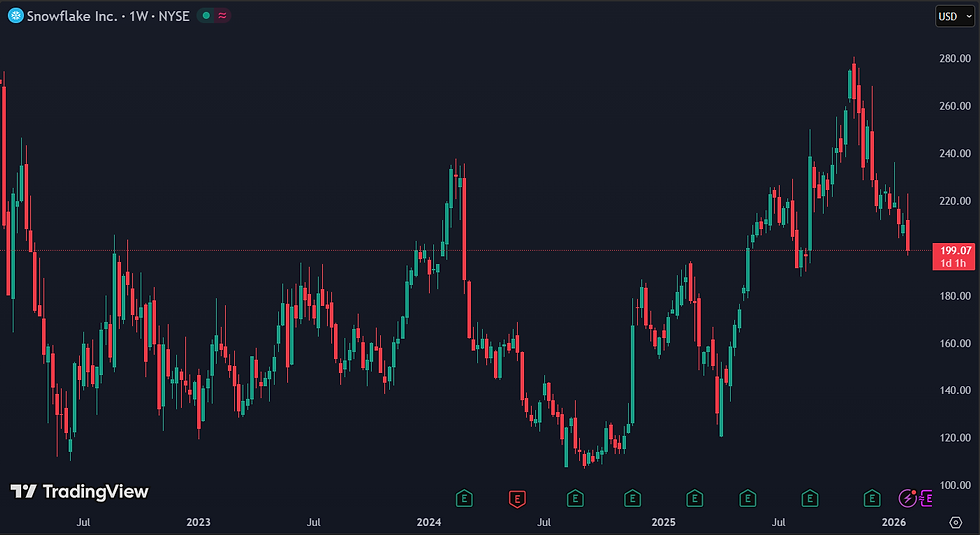
Task: Click the 1d 1h countdown label
Action: (953, 263)
